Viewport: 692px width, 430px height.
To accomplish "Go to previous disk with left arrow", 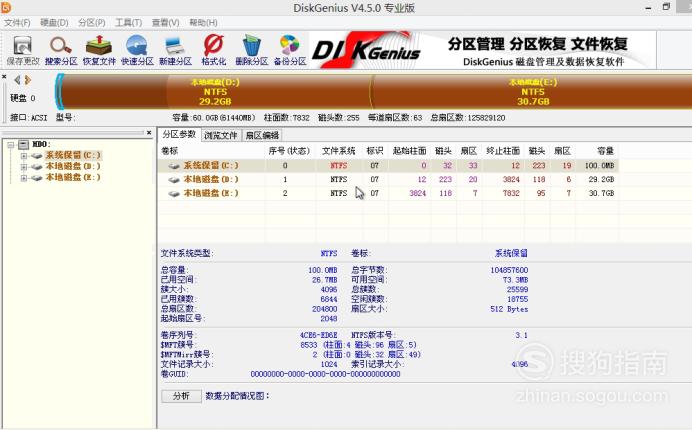I will 17,80.
